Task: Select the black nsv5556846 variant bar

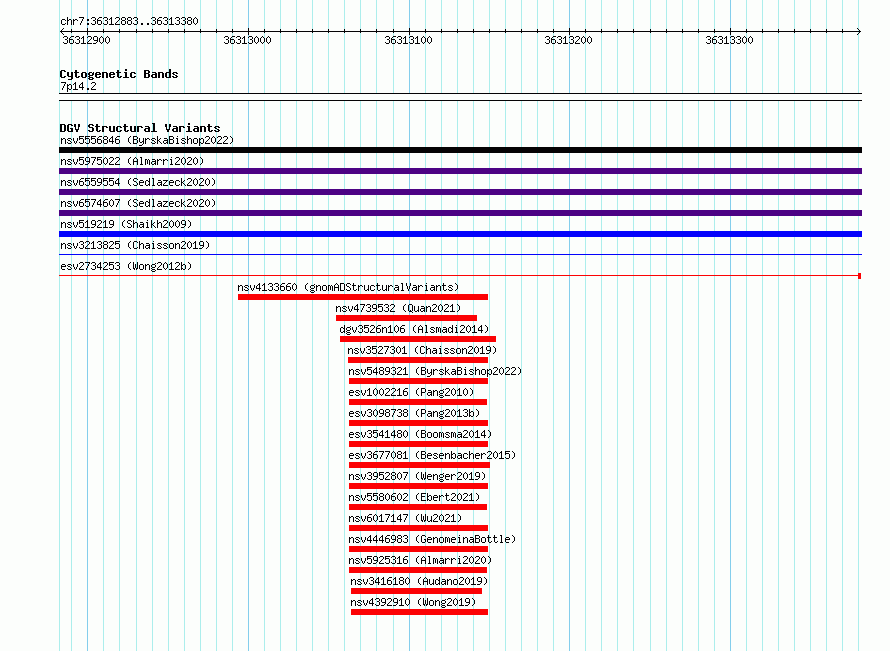Action: pyautogui.click(x=460, y=150)
